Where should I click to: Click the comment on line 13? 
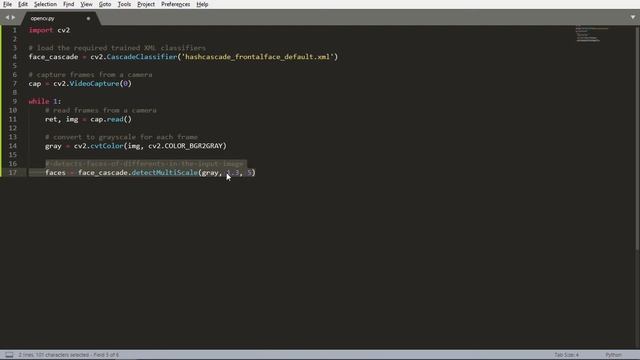click(x=121, y=137)
